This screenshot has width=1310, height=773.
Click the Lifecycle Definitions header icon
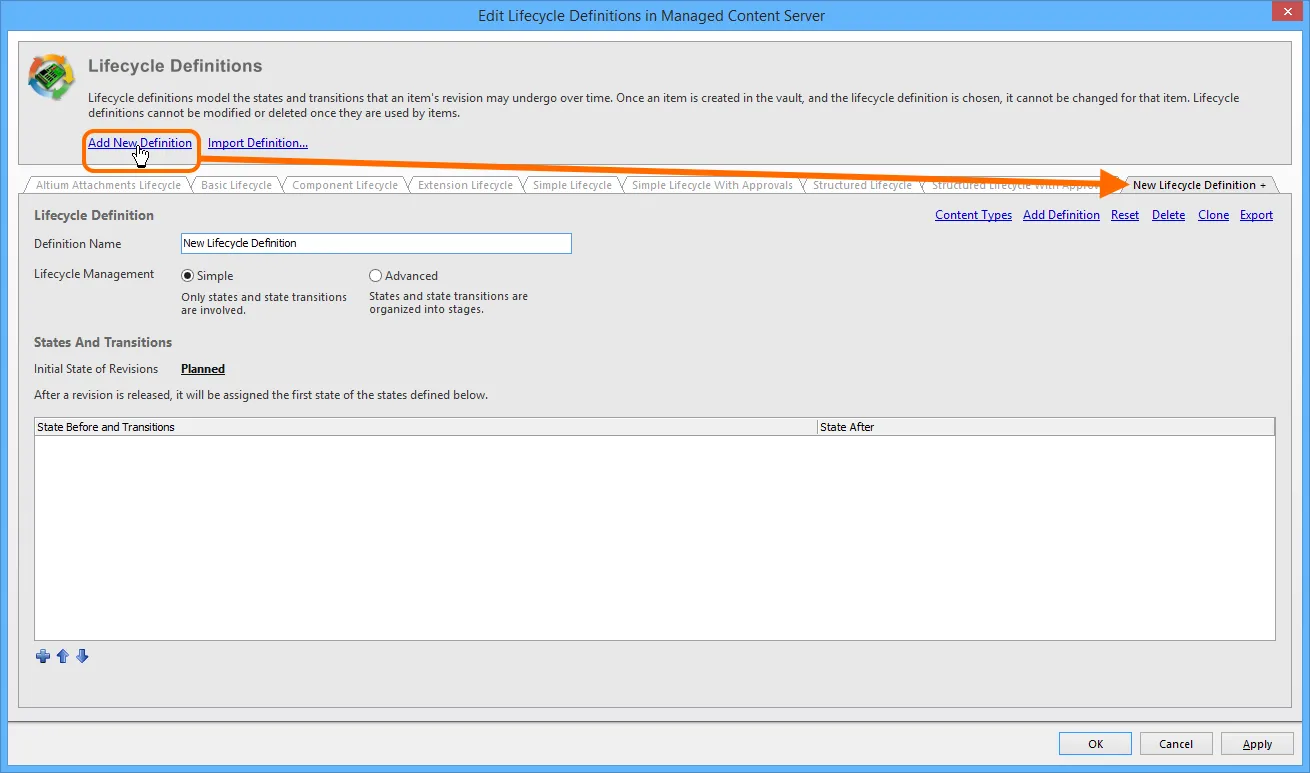[x=51, y=77]
